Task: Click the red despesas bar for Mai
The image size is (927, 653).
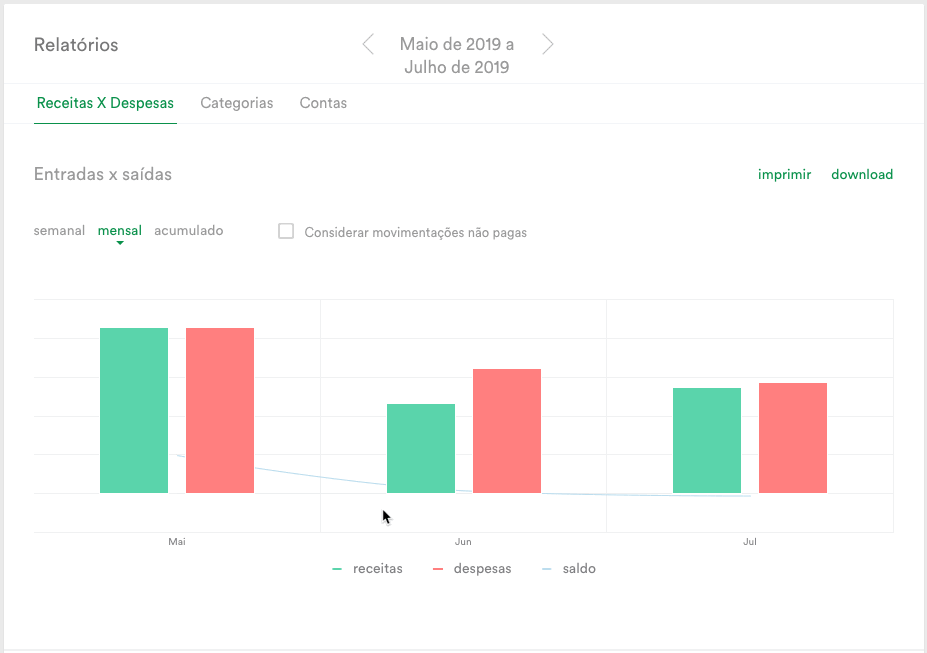Action: click(220, 410)
